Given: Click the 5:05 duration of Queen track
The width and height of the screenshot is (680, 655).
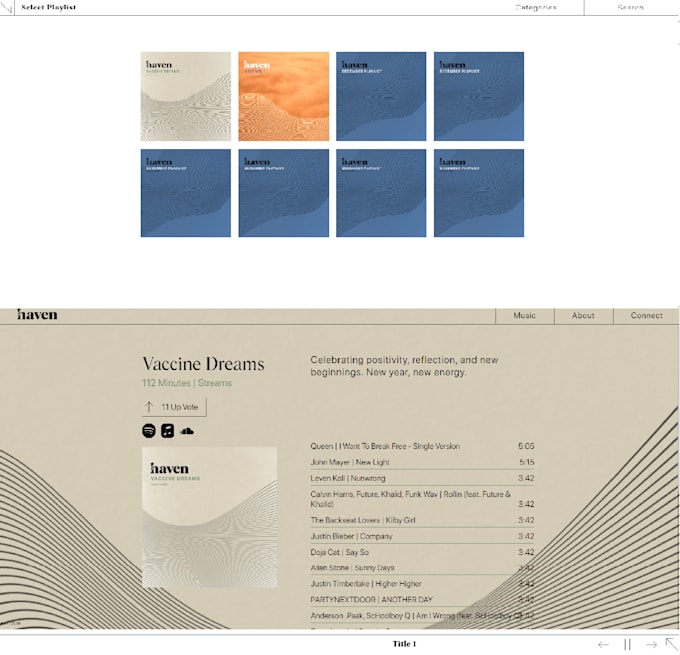Looking at the screenshot, I should click(x=526, y=446).
